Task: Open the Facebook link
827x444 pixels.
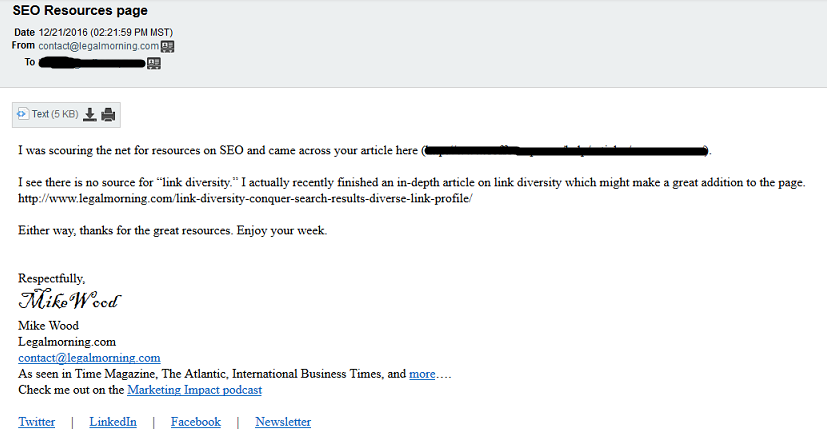Action: point(195,422)
